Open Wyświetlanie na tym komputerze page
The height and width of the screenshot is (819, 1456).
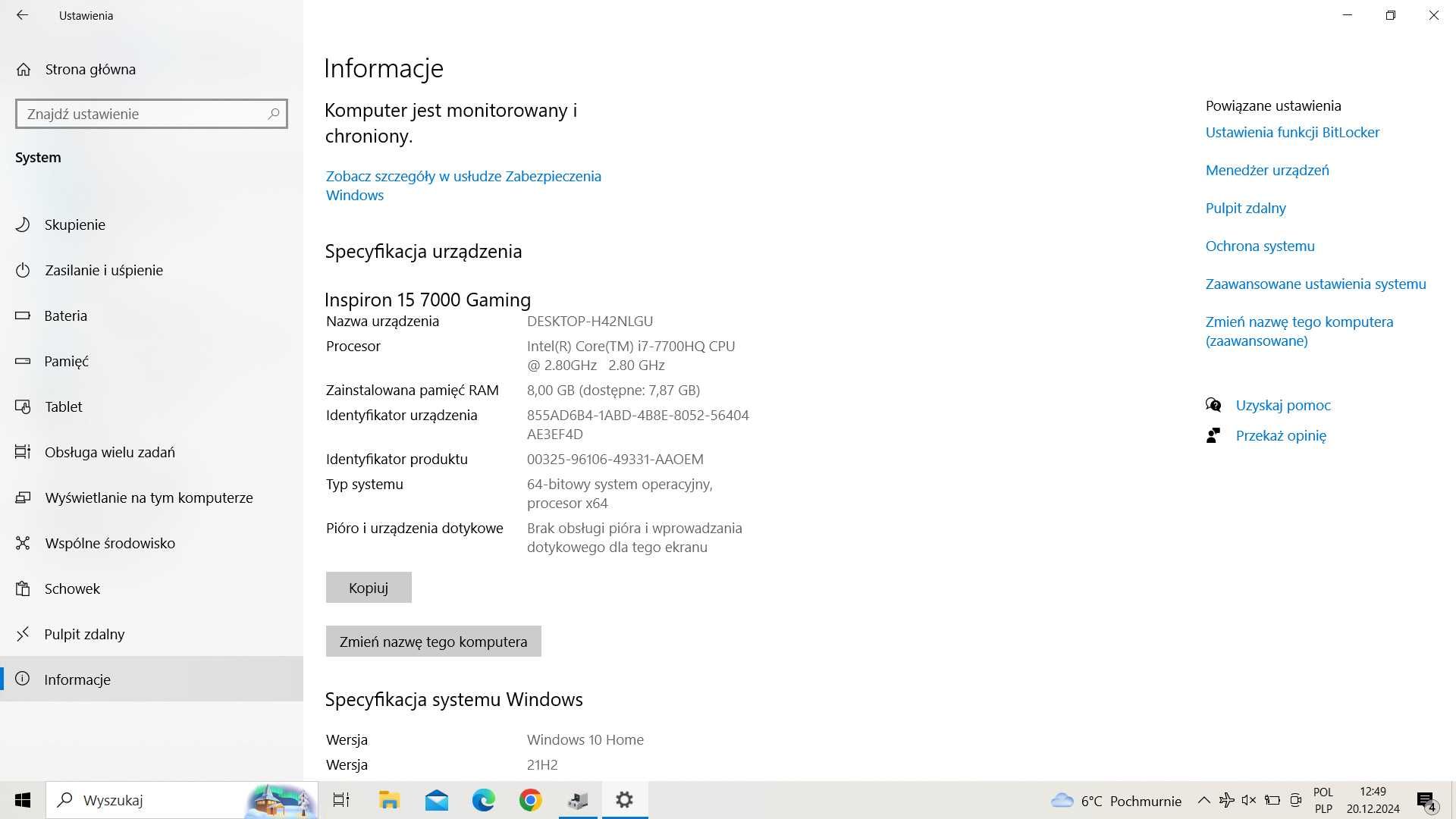point(152,497)
